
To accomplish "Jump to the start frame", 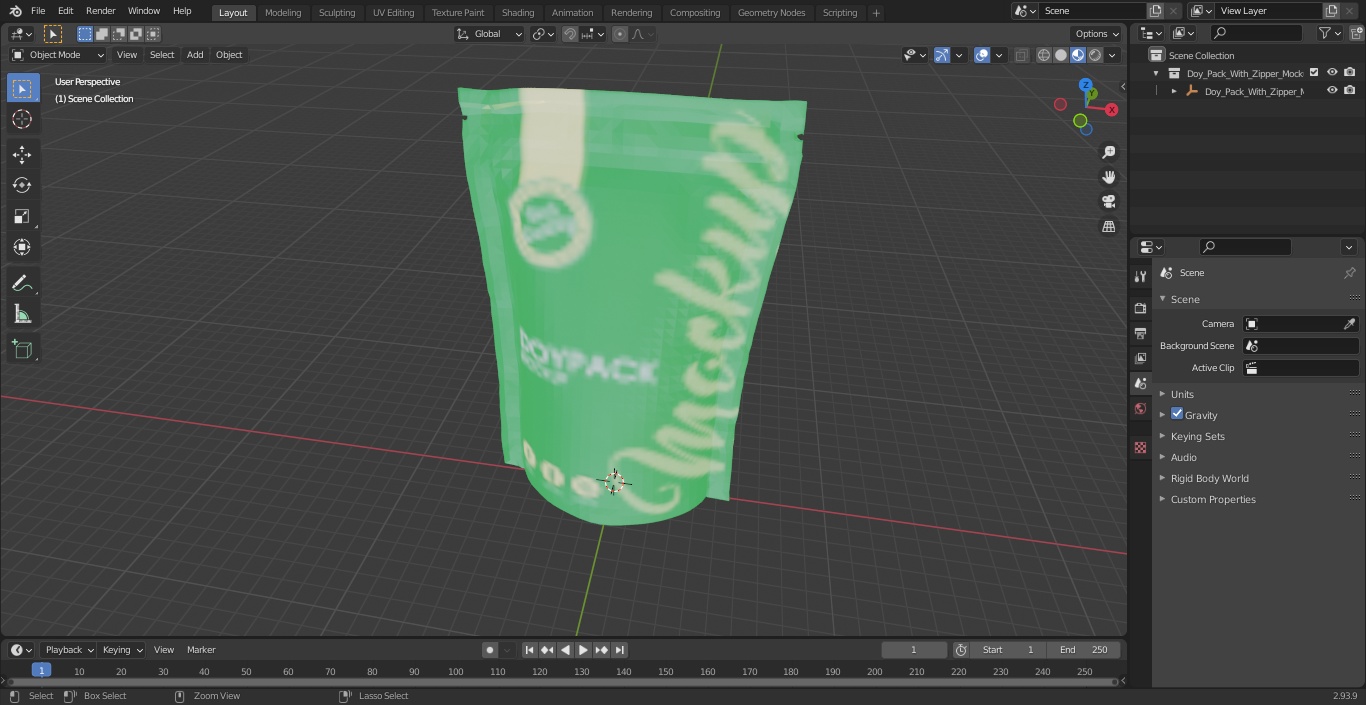I will coord(529,650).
